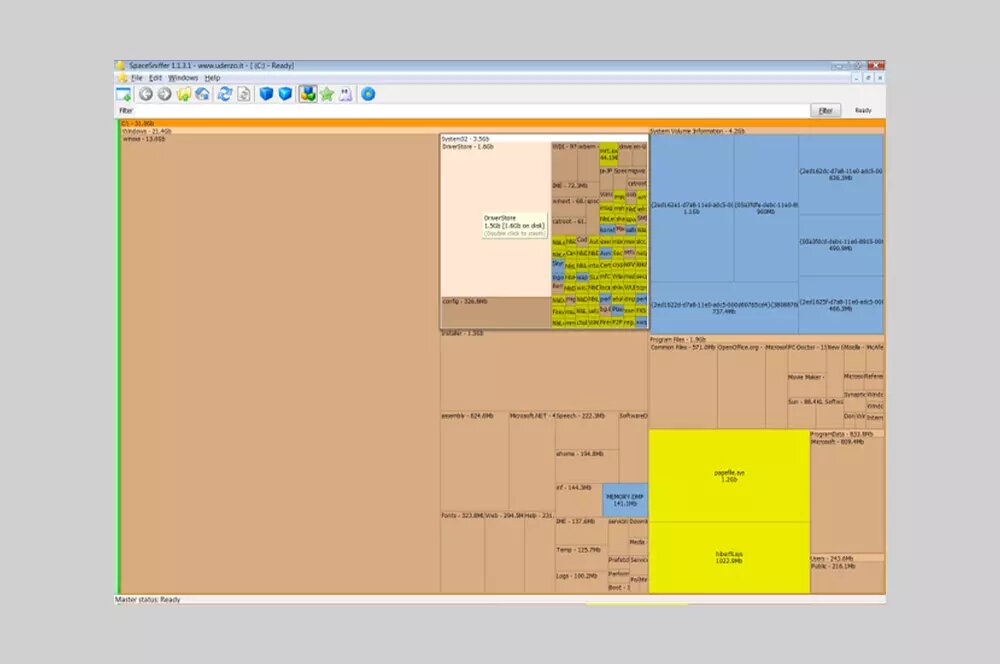Click the home toolbar icon
The width and height of the screenshot is (1000, 664).
coord(202,94)
